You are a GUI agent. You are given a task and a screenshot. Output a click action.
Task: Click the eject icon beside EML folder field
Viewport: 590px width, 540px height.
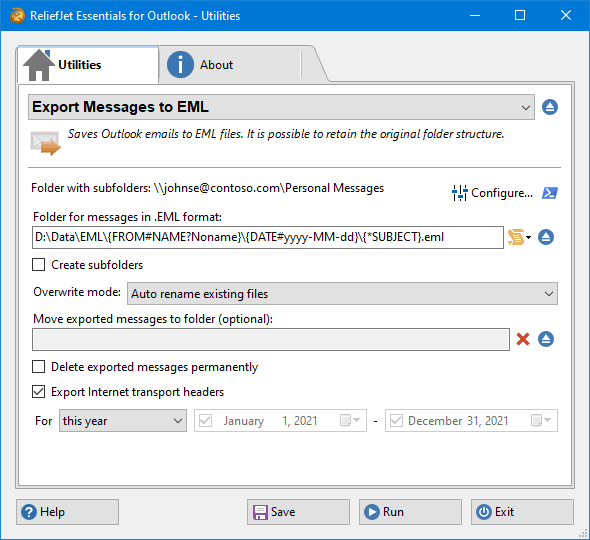point(546,237)
